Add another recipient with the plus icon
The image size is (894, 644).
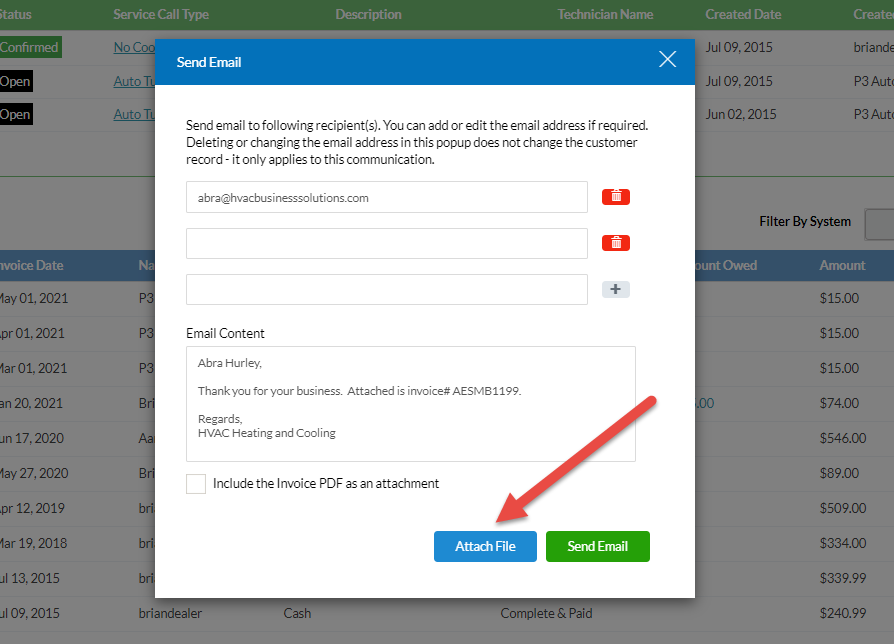coord(616,289)
